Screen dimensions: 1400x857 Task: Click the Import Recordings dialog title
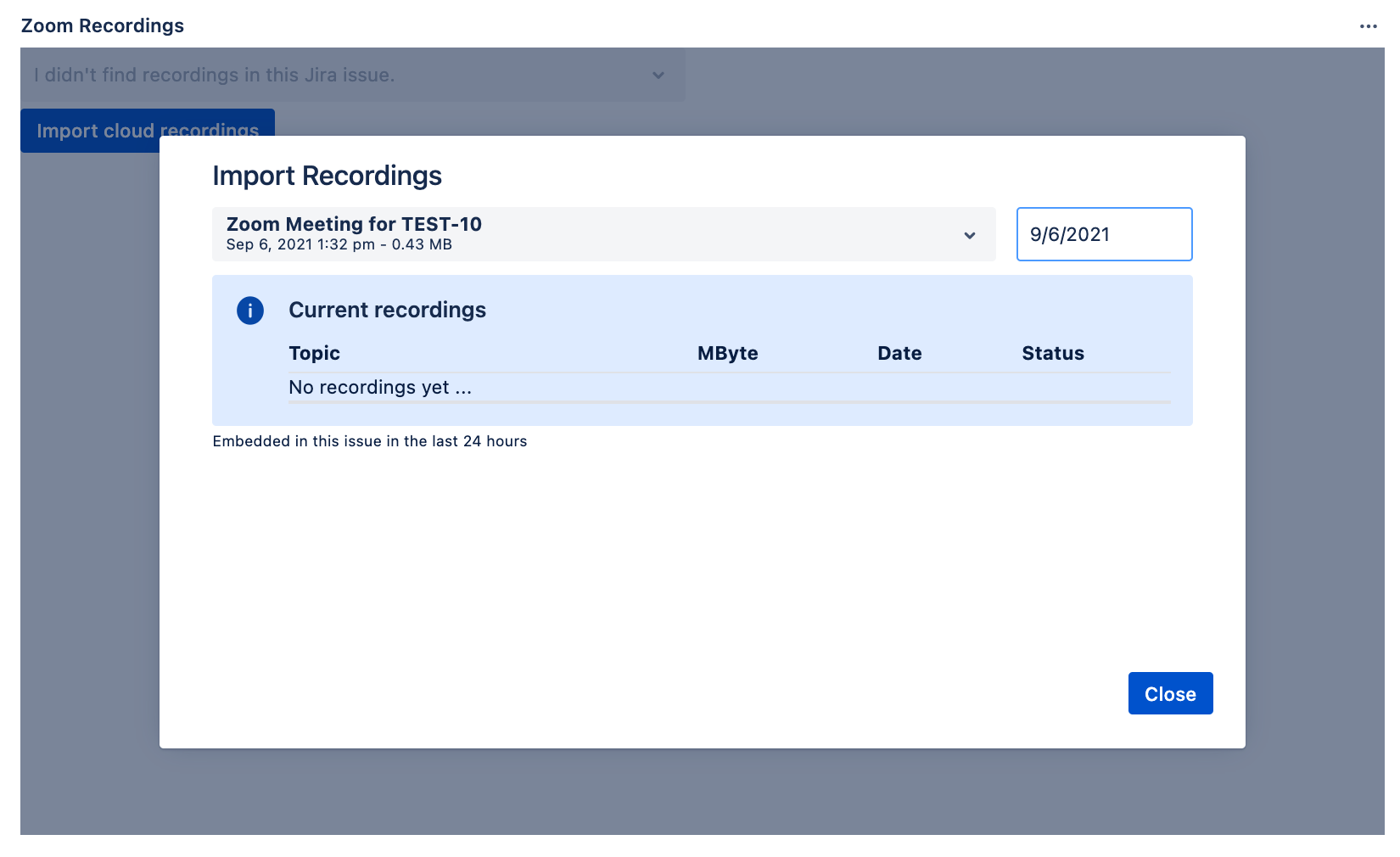click(x=327, y=176)
